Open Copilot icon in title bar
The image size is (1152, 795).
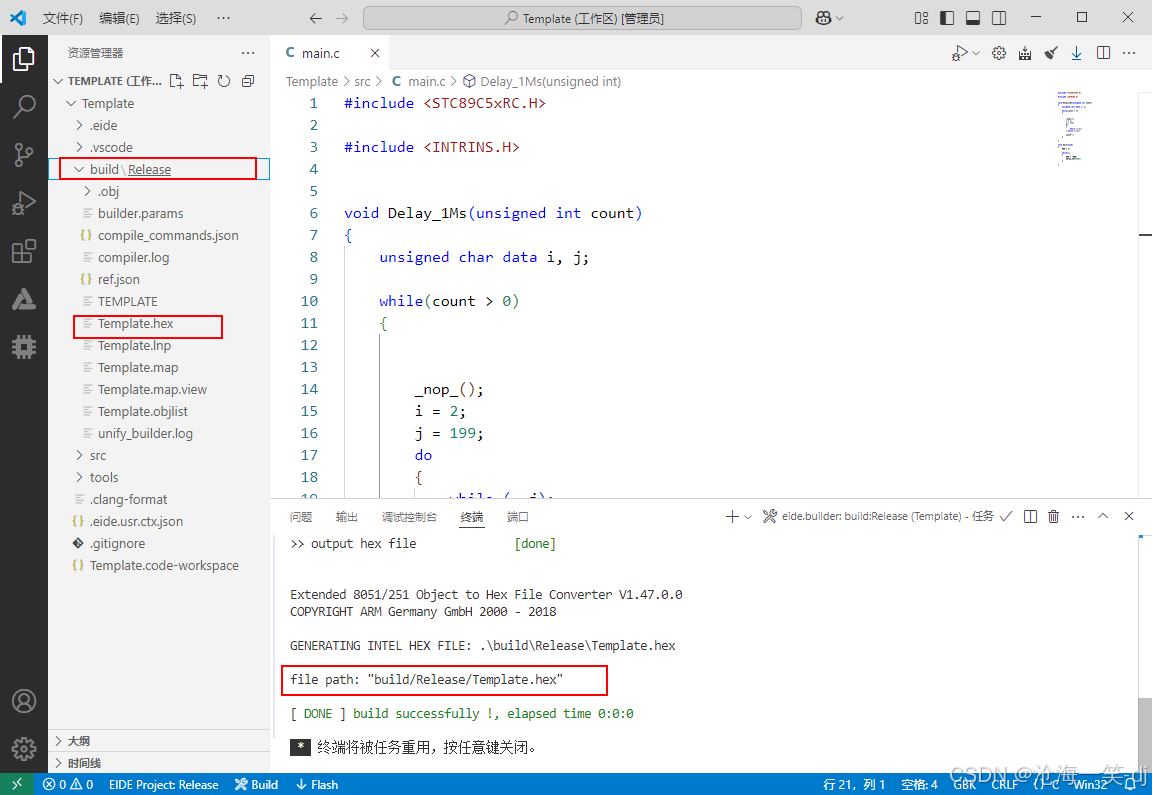pos(824,18)
